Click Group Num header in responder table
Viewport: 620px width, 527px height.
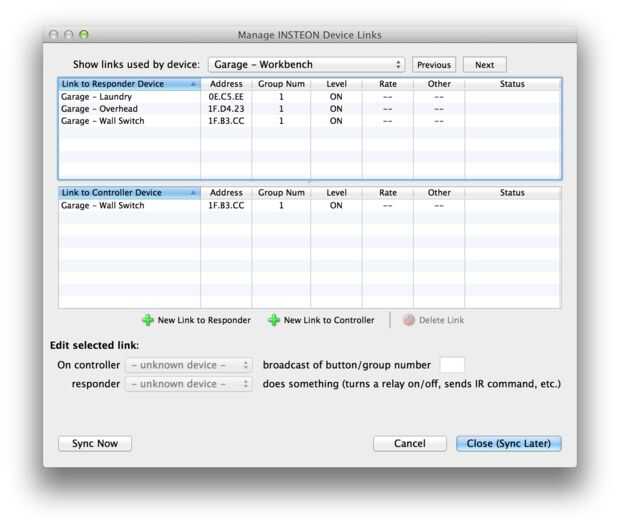281,84
